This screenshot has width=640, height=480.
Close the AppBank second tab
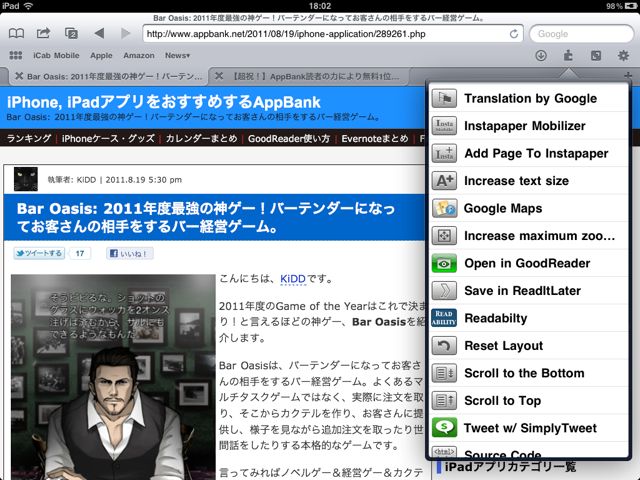point(219,76)
